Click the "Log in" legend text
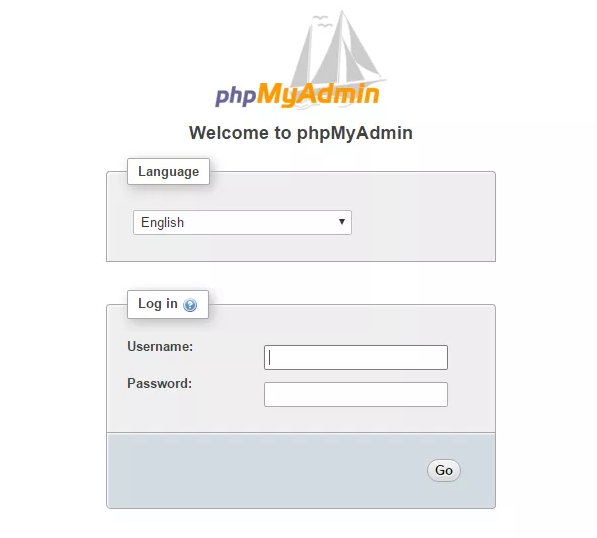Image resolution: width=597 pixels, height=538 pixels. tap(158, 303)
